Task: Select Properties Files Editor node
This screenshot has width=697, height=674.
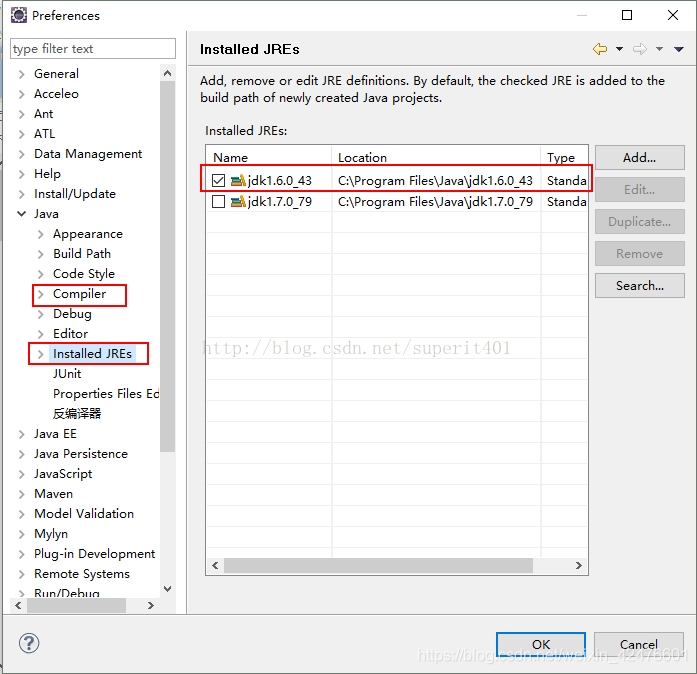Action: coord(106,394)
